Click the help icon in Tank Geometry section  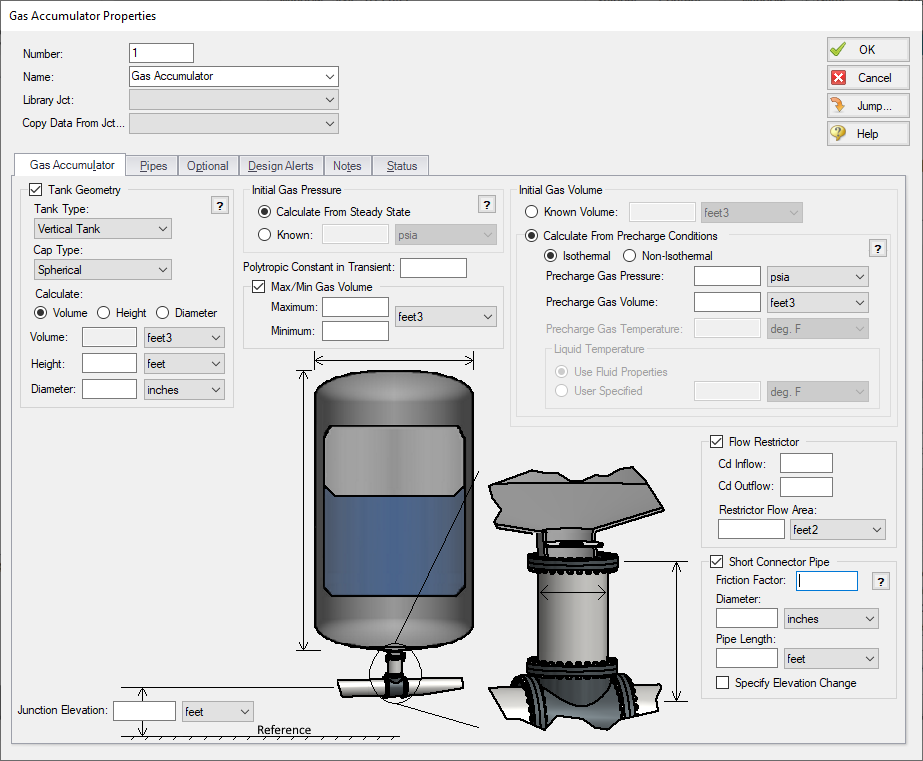pyautogui.click(x=221, y=205)
